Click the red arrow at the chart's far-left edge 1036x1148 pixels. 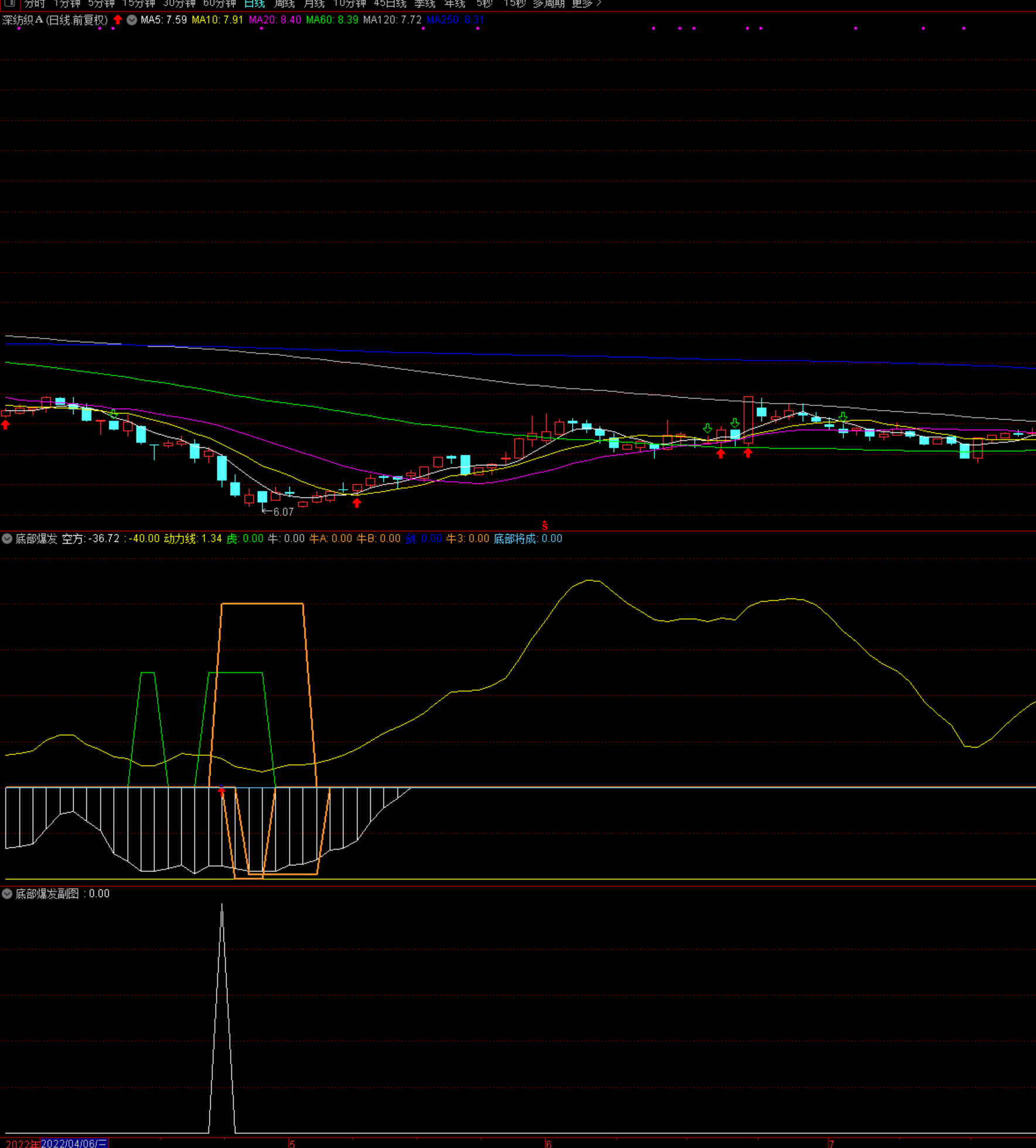[5, 425]
